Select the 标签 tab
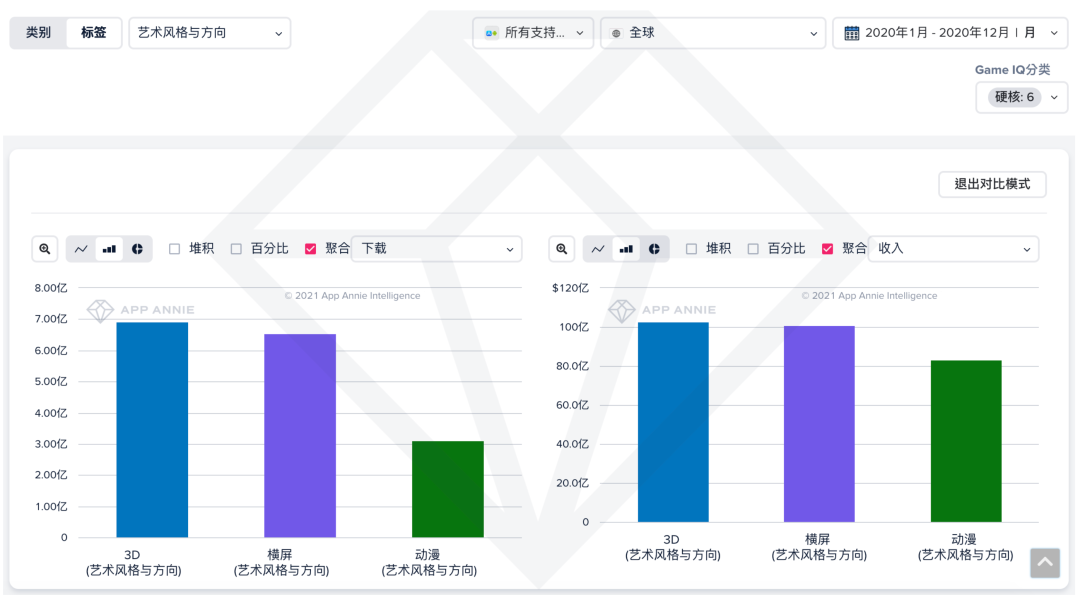Screen dimensions: 1080x598 (x=94, y=33)
